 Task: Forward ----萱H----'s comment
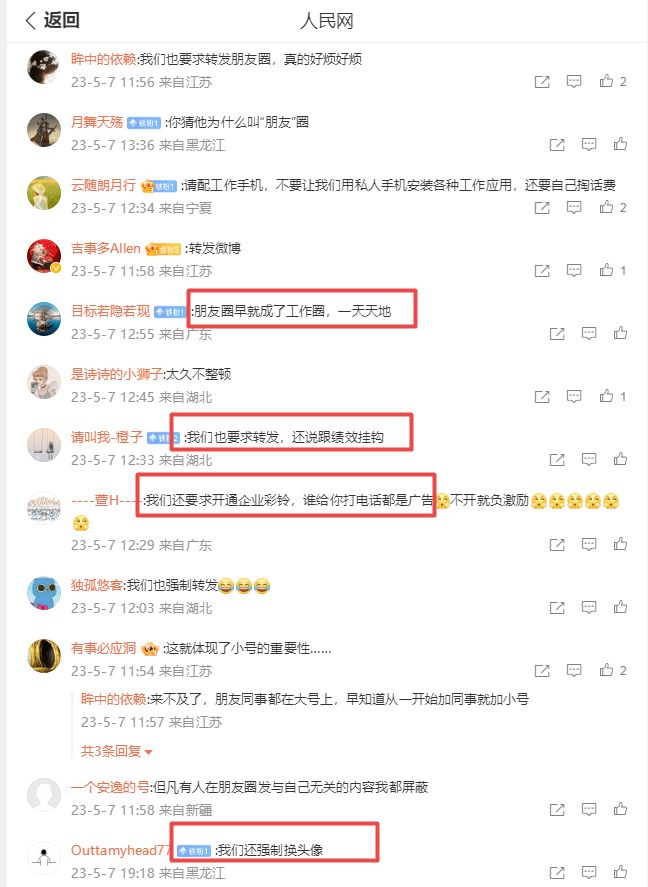tap(557, 545)
